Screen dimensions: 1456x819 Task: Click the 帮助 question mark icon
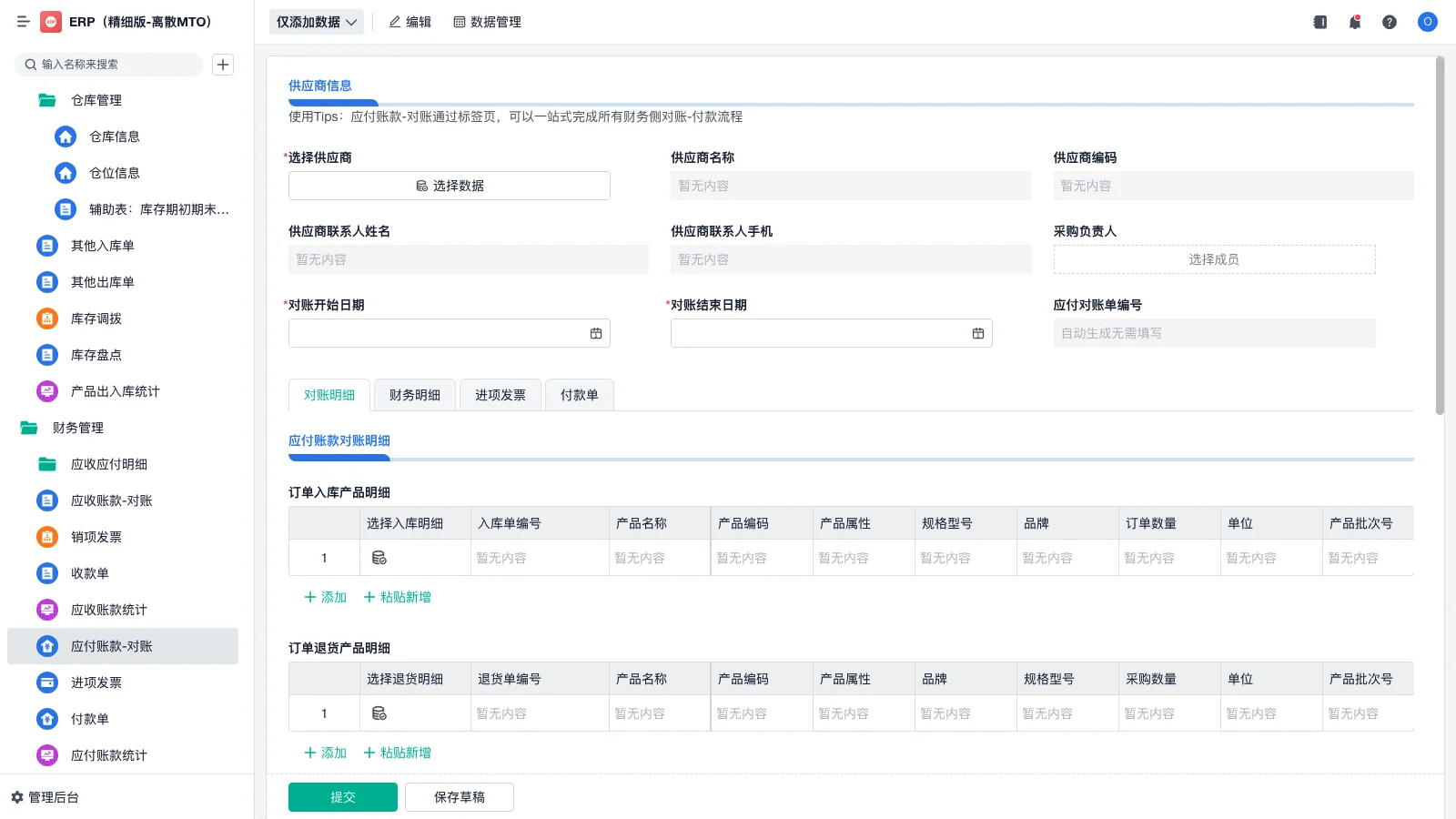[1390, 22]
